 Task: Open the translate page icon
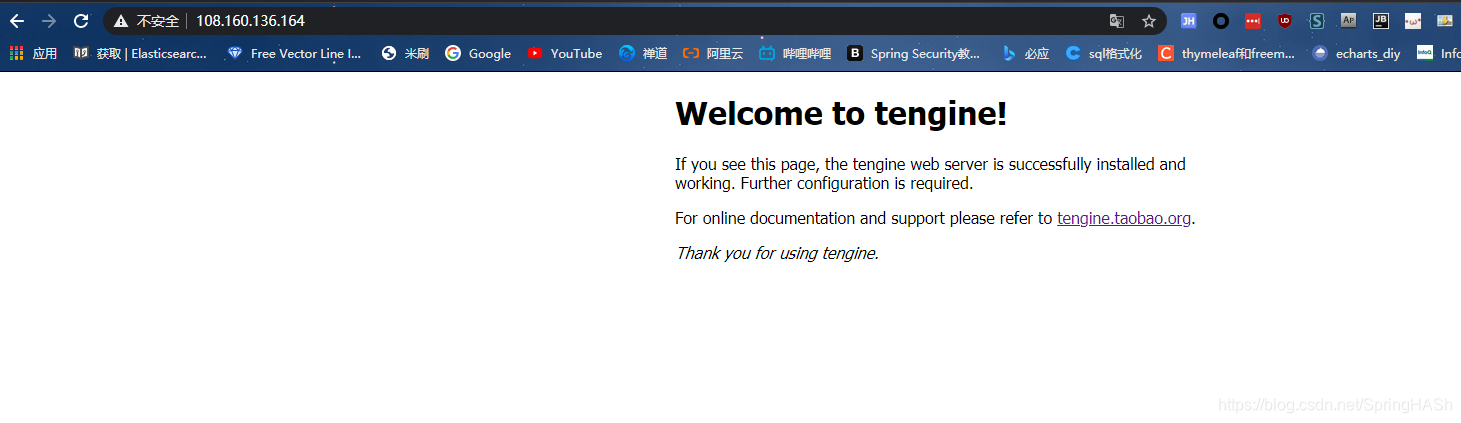(1117, 21)
